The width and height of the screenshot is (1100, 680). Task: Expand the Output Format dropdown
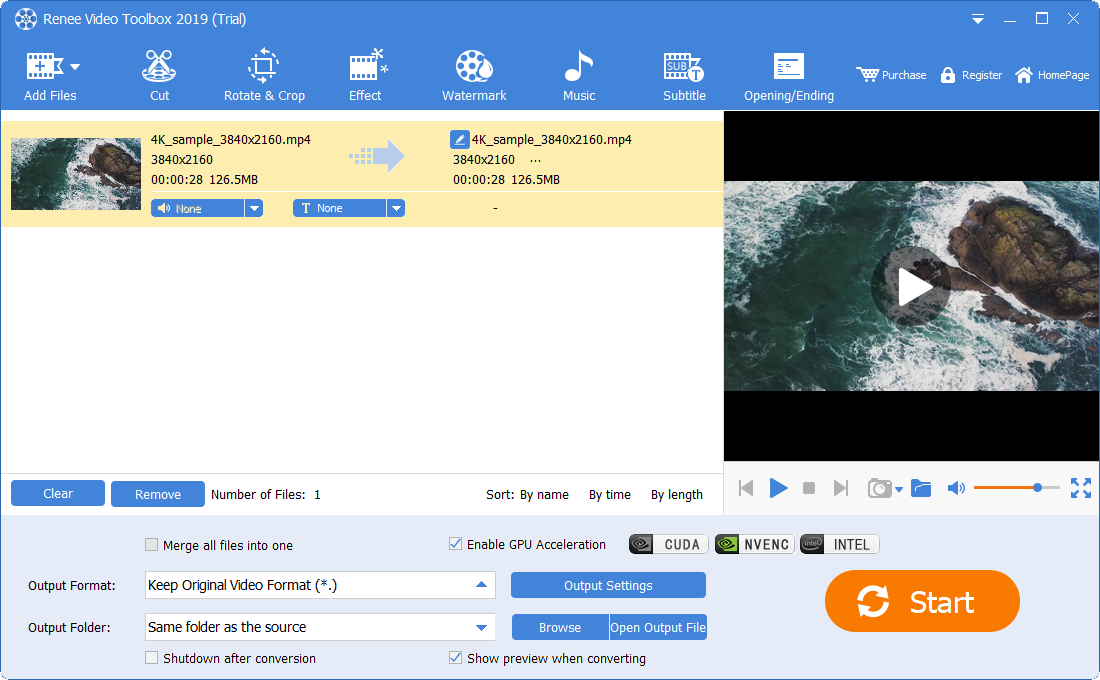point(481,585)
